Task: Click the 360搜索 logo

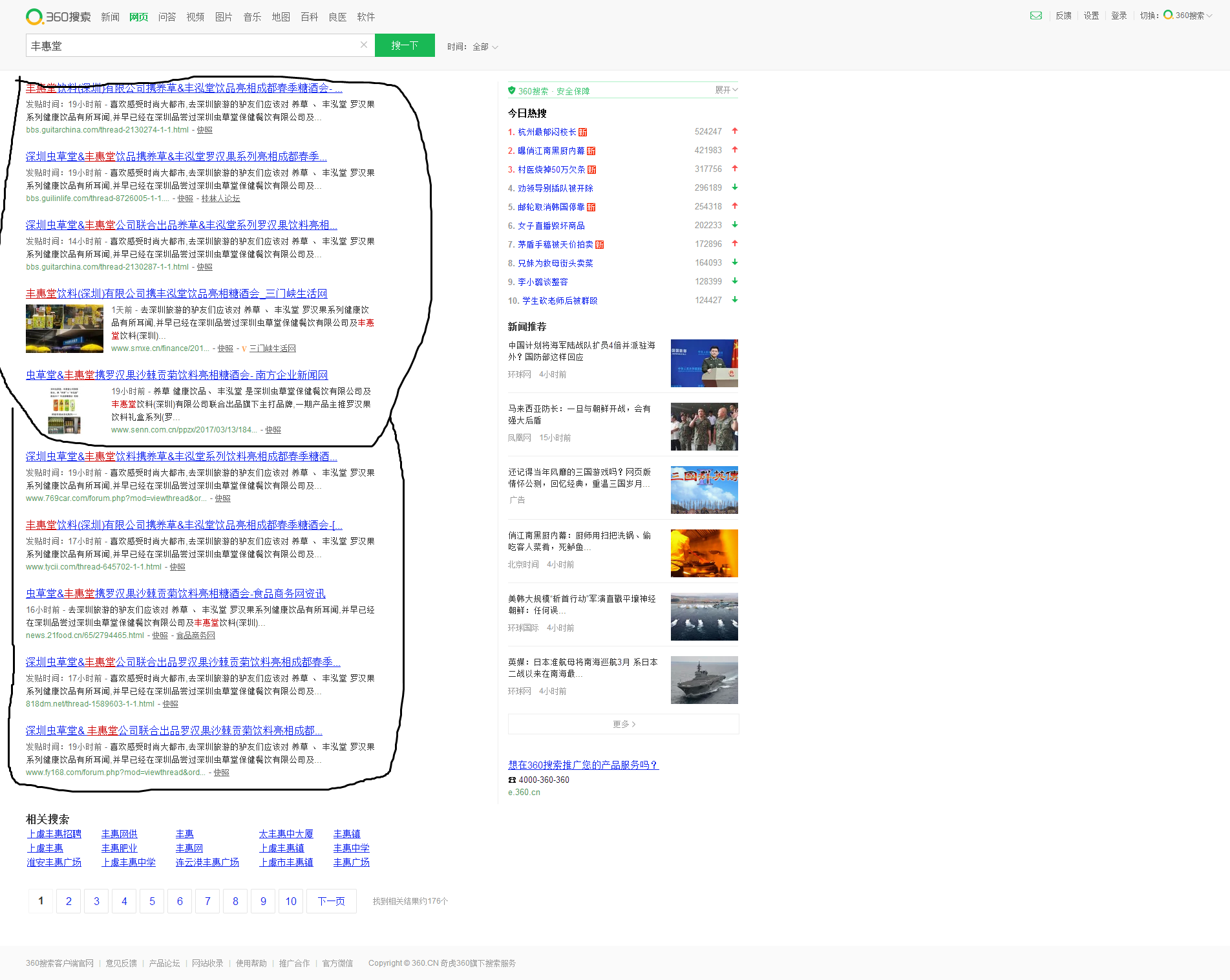Action: [58, 17]
